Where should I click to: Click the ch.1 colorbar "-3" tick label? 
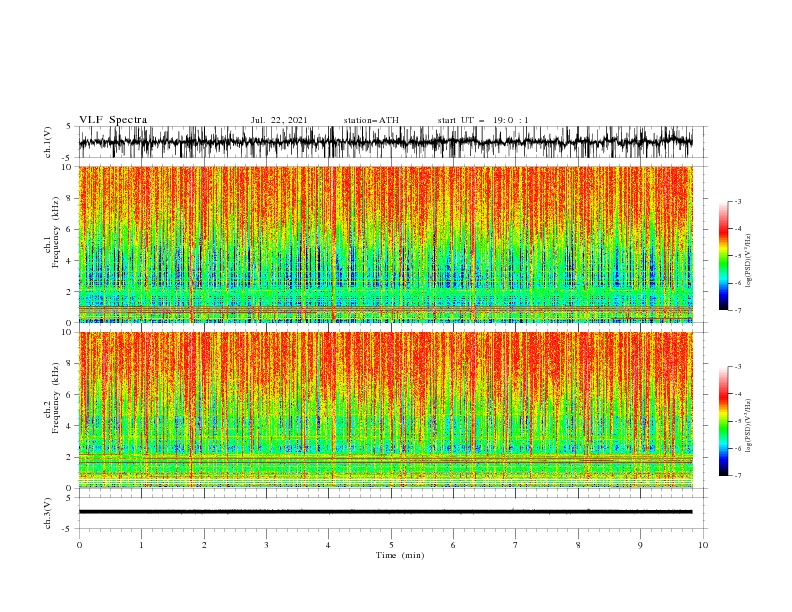(x=738, y=201)
